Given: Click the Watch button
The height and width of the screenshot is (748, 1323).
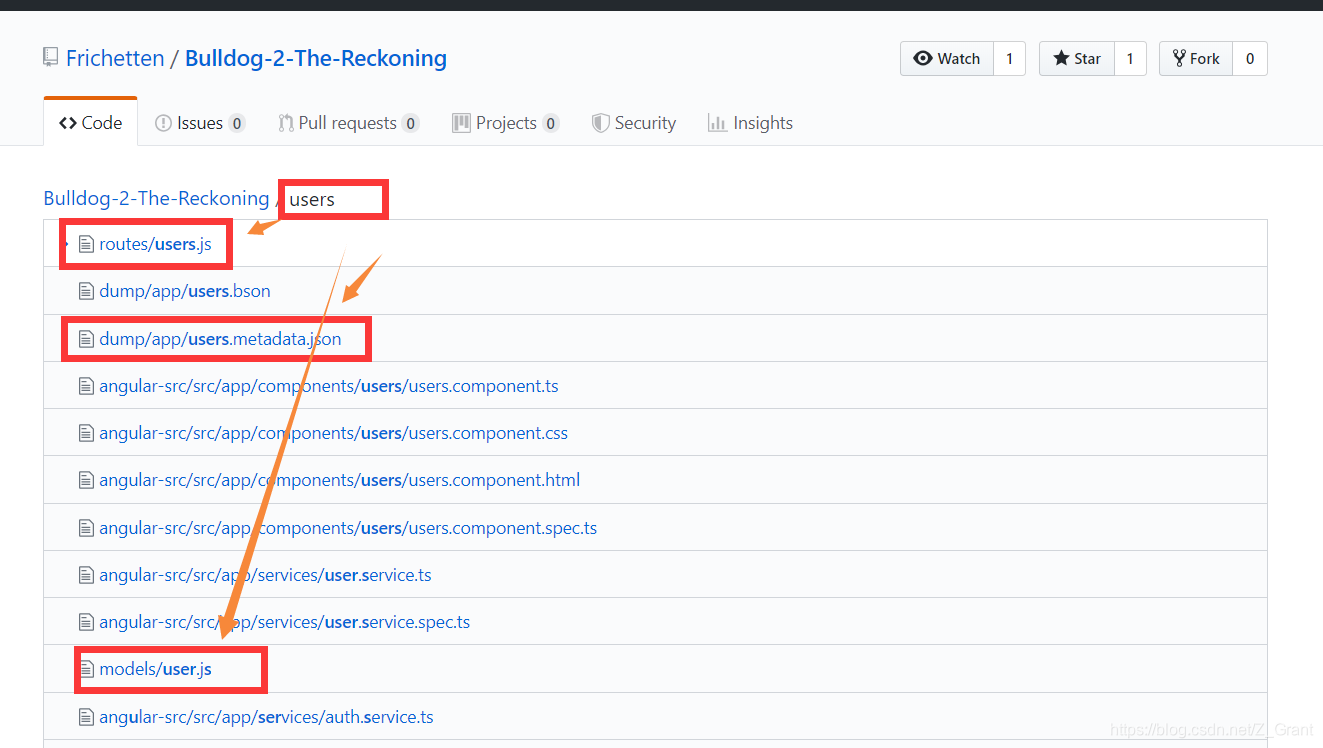Looking at the screenshot, I should click(x=947, y=59).
